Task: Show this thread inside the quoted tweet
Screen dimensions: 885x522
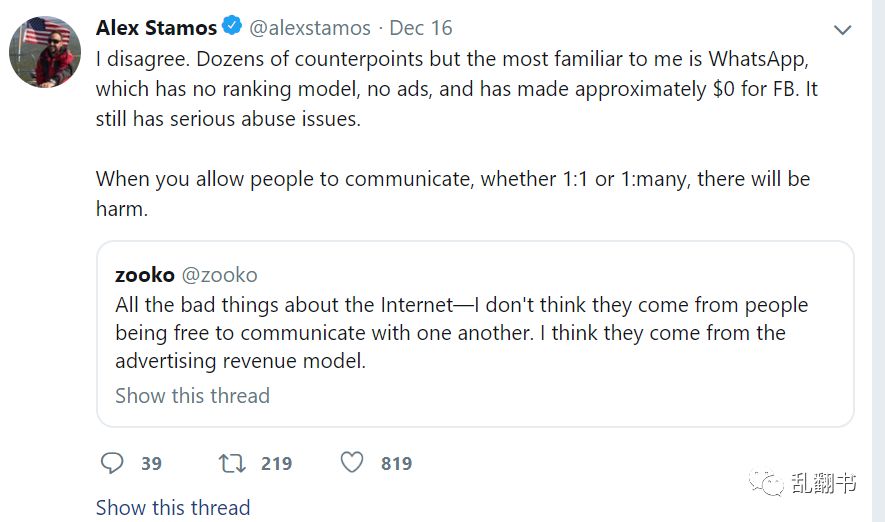Action: pos(192,395)
